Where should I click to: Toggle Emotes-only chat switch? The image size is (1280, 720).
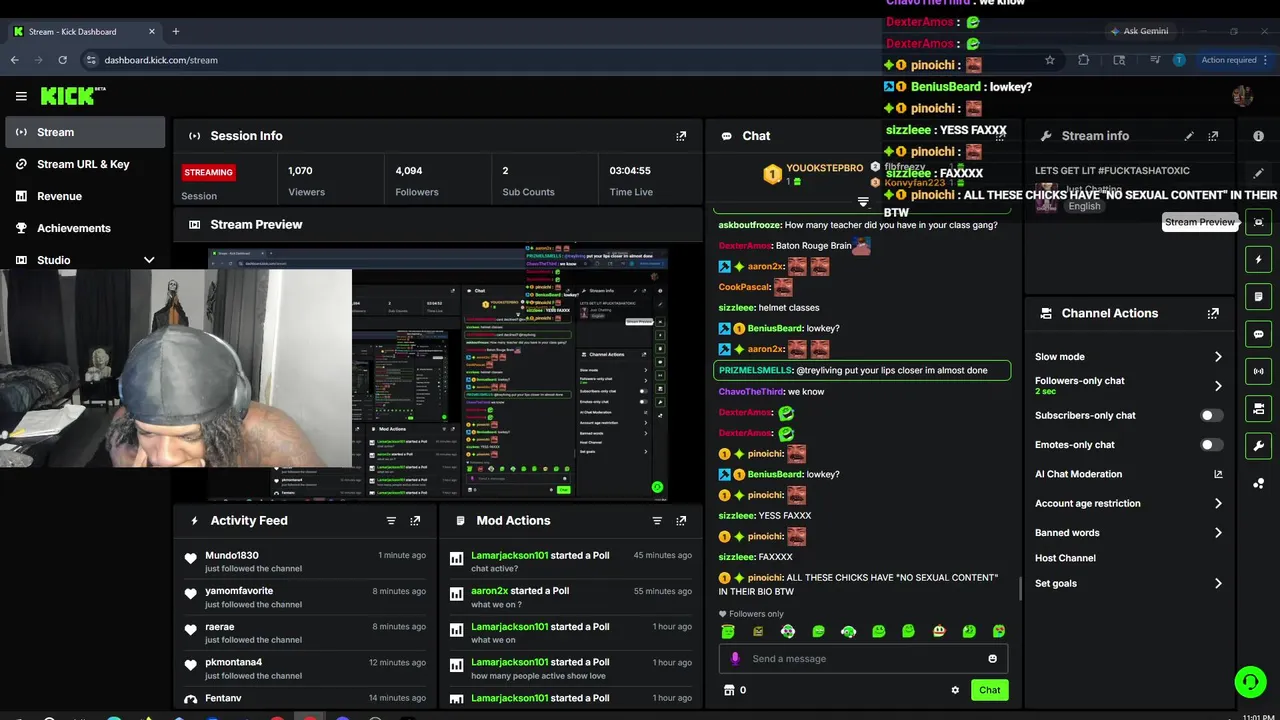point(1211,445)
